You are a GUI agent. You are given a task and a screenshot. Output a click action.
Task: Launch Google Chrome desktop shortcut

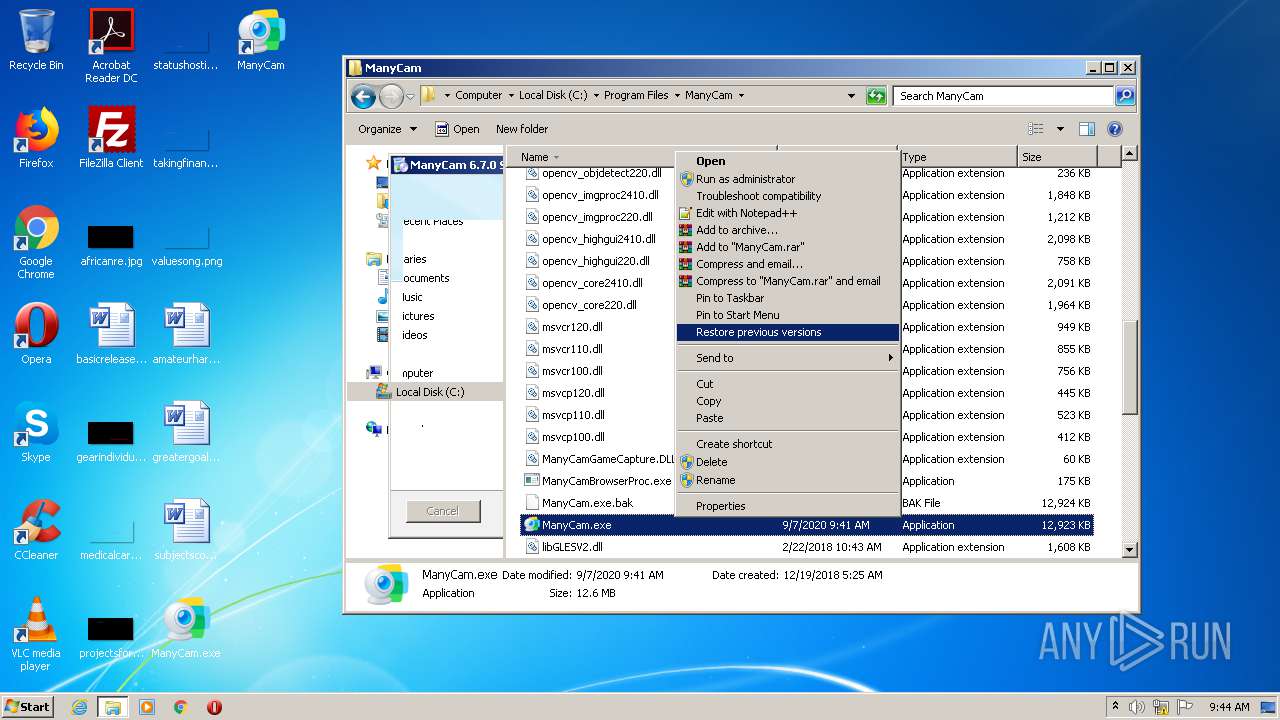coord(36,242)
